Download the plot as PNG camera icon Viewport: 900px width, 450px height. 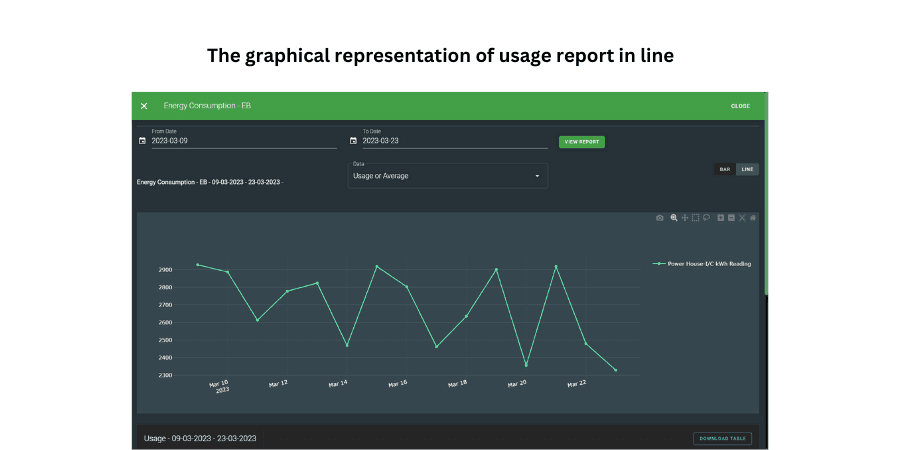tap(660, 218)
